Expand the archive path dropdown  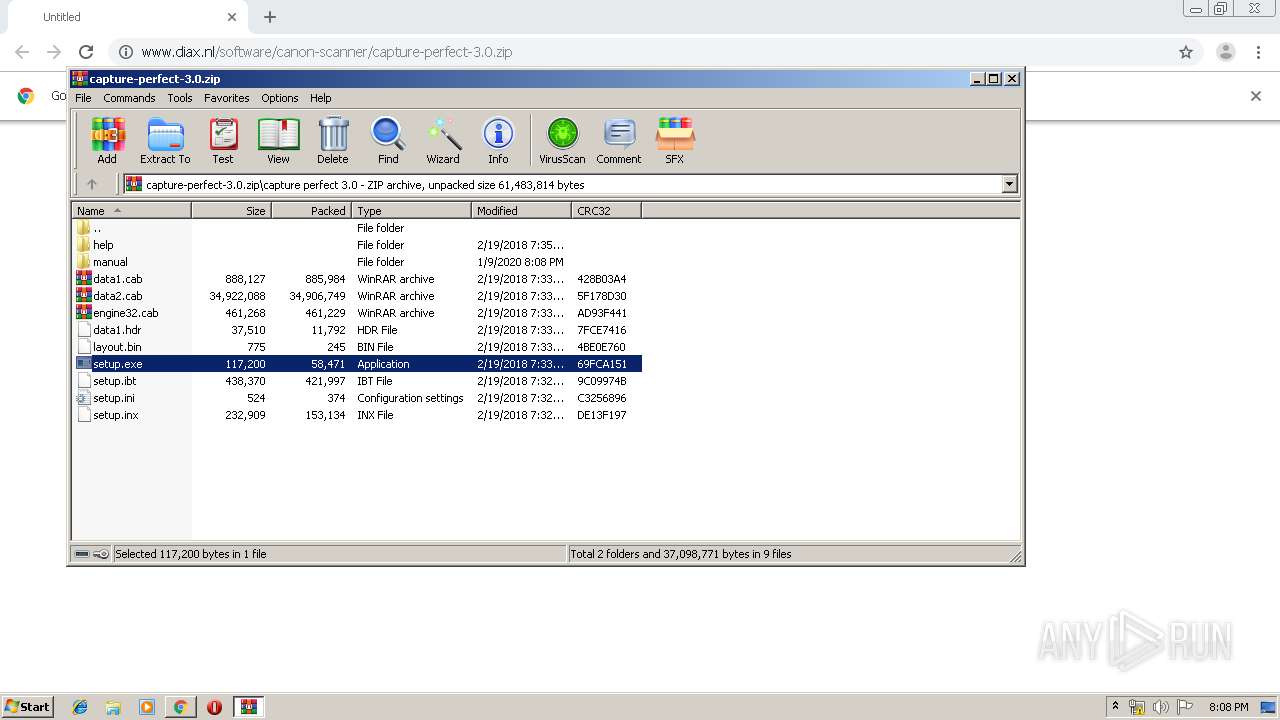pos(1009,184)
